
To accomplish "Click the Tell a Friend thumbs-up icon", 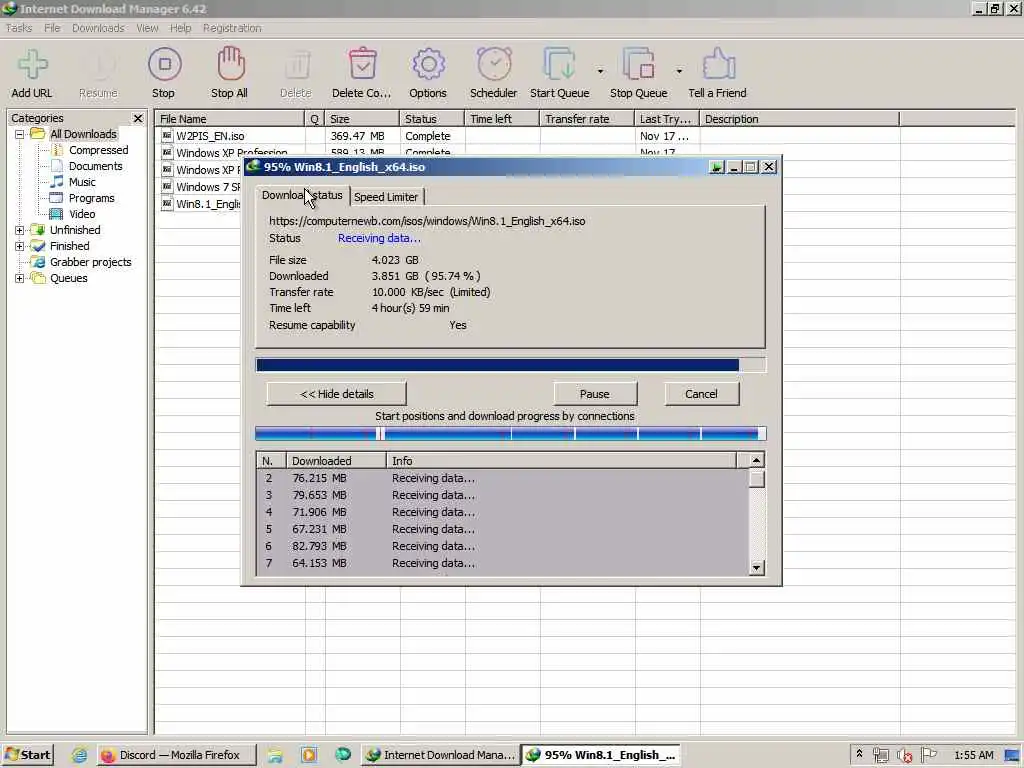I will tap(718, 64).
